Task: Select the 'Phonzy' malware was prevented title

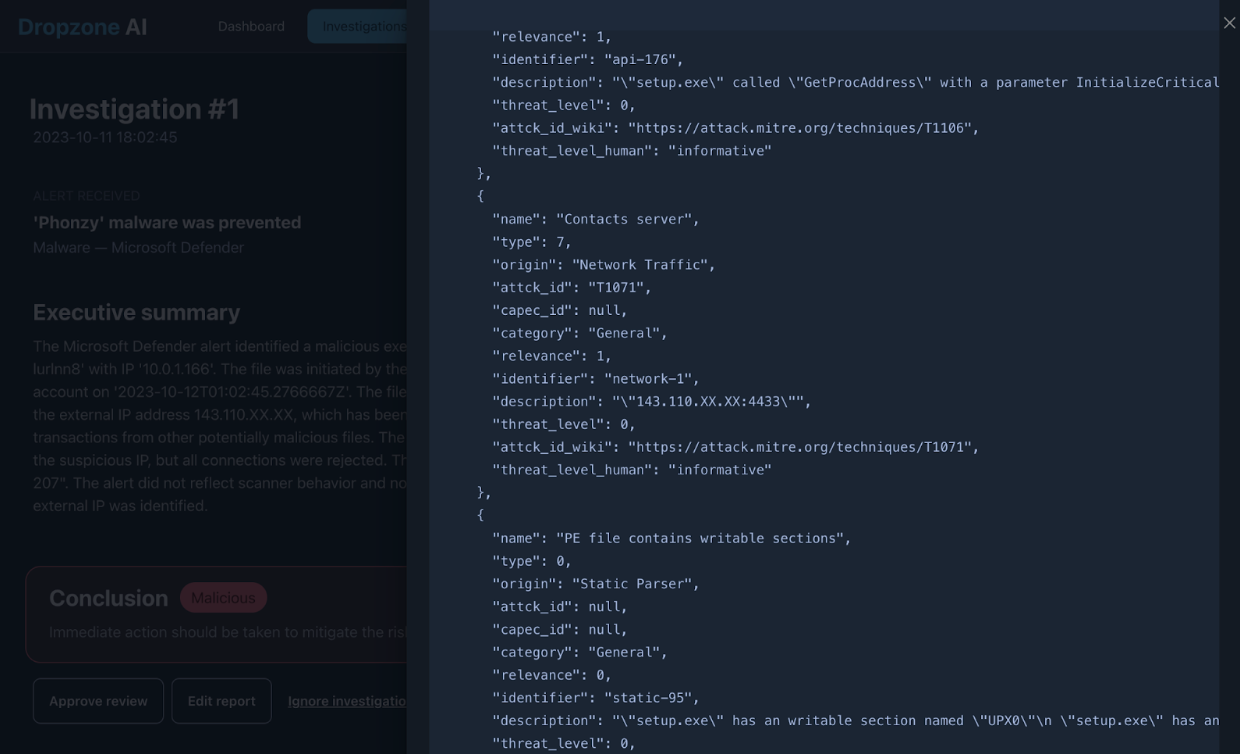Action: point(167,222)
